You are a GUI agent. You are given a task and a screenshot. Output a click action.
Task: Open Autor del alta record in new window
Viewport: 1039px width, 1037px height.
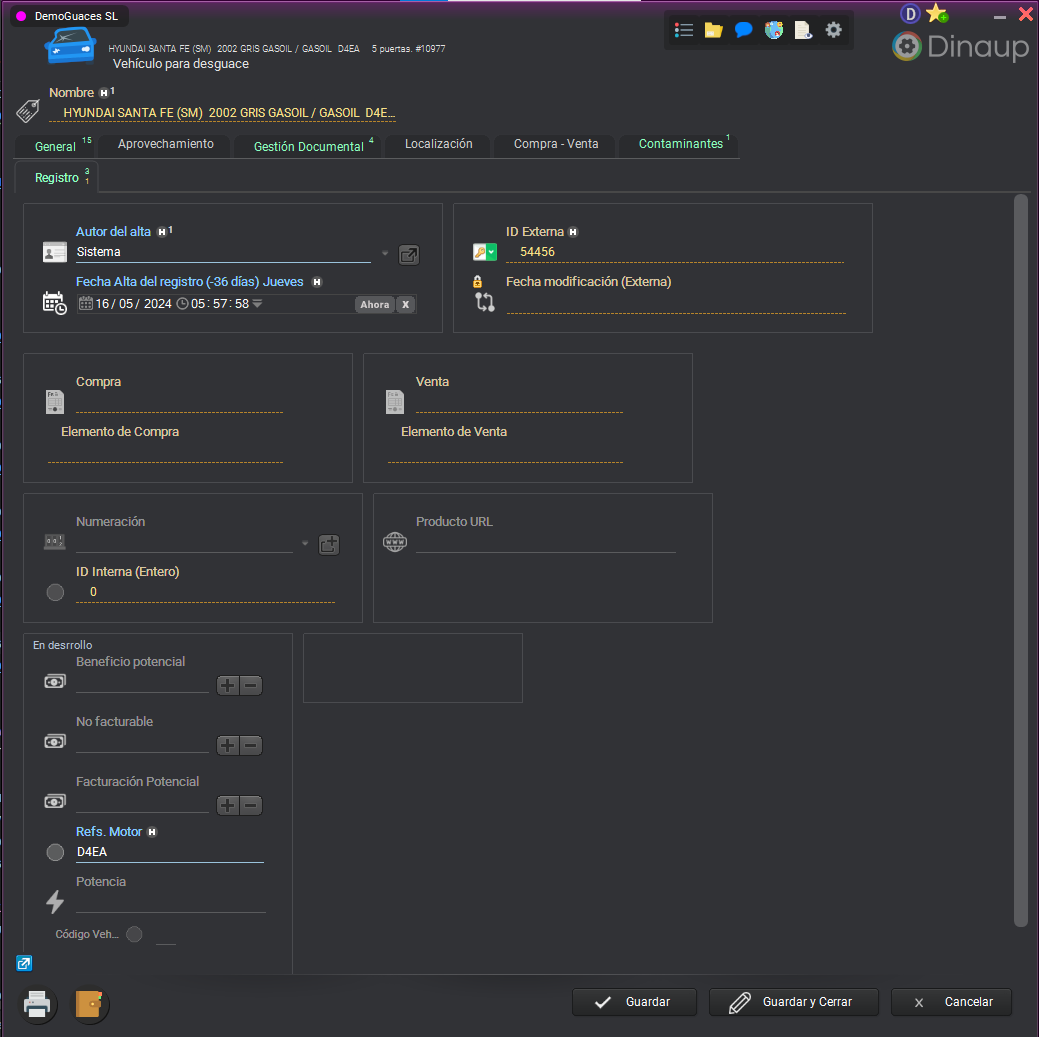click(408, 254)
